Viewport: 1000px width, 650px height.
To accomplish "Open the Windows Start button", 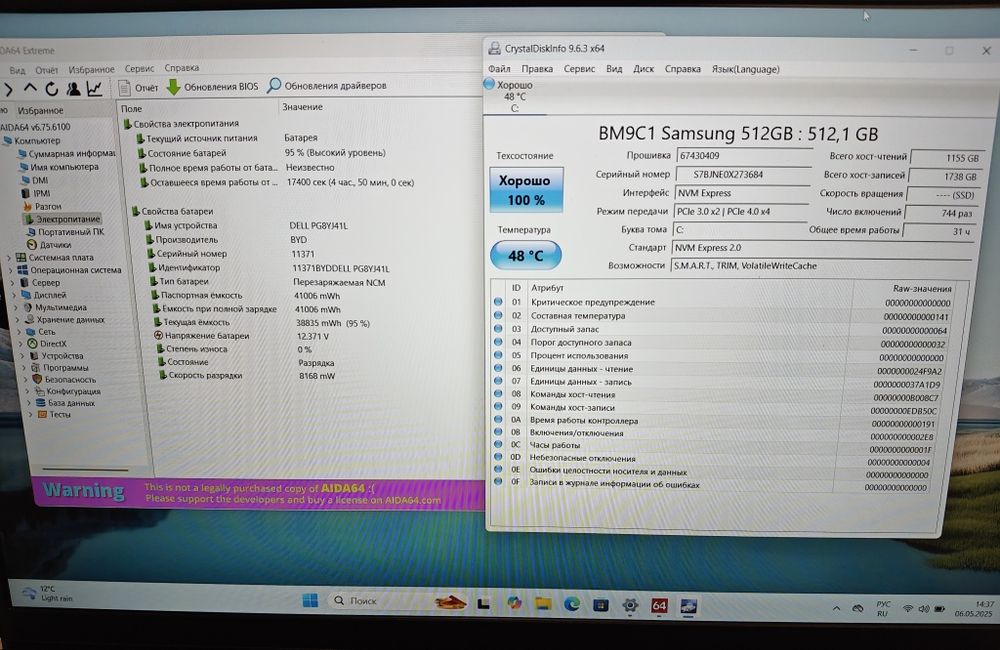I will (310, 600).
